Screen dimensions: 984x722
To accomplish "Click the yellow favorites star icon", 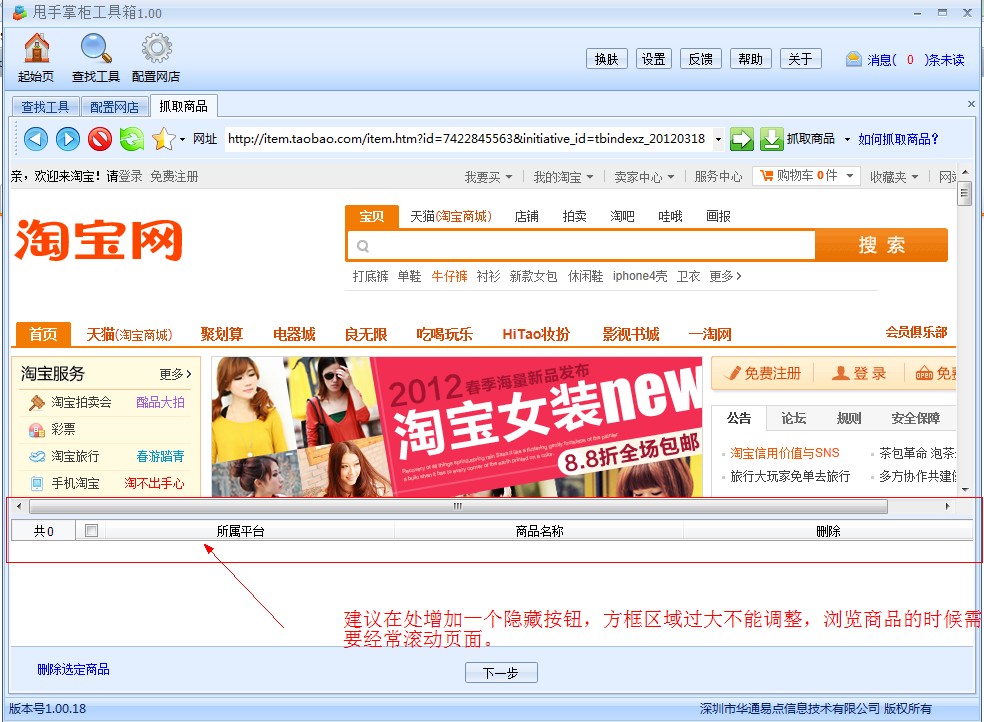I will pos(163,139).
